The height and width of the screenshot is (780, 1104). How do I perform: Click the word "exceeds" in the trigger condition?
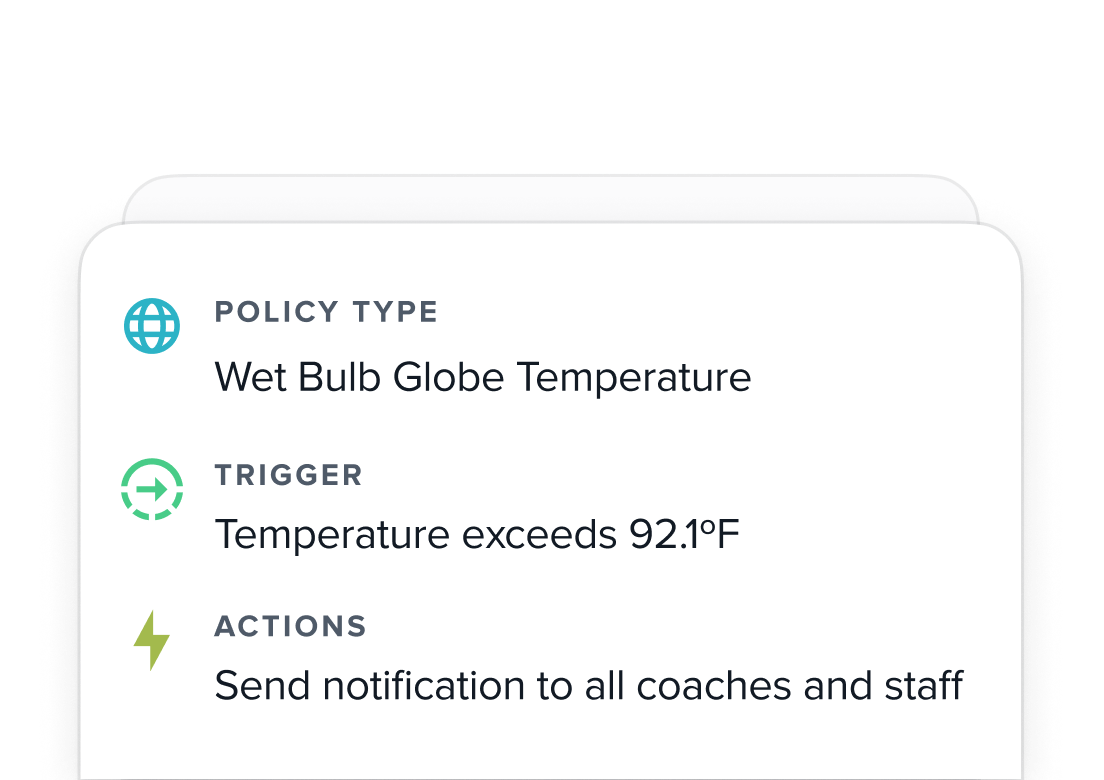(x=539, y=535)
